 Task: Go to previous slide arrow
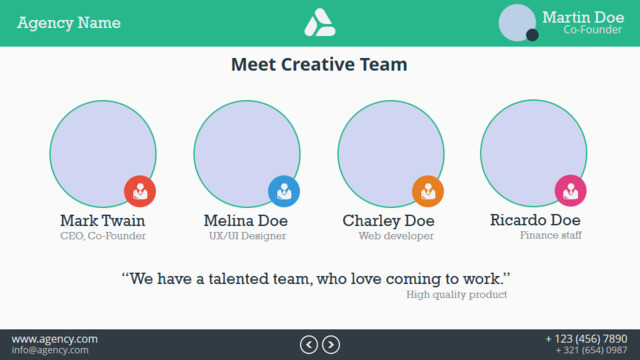[309, 345]
